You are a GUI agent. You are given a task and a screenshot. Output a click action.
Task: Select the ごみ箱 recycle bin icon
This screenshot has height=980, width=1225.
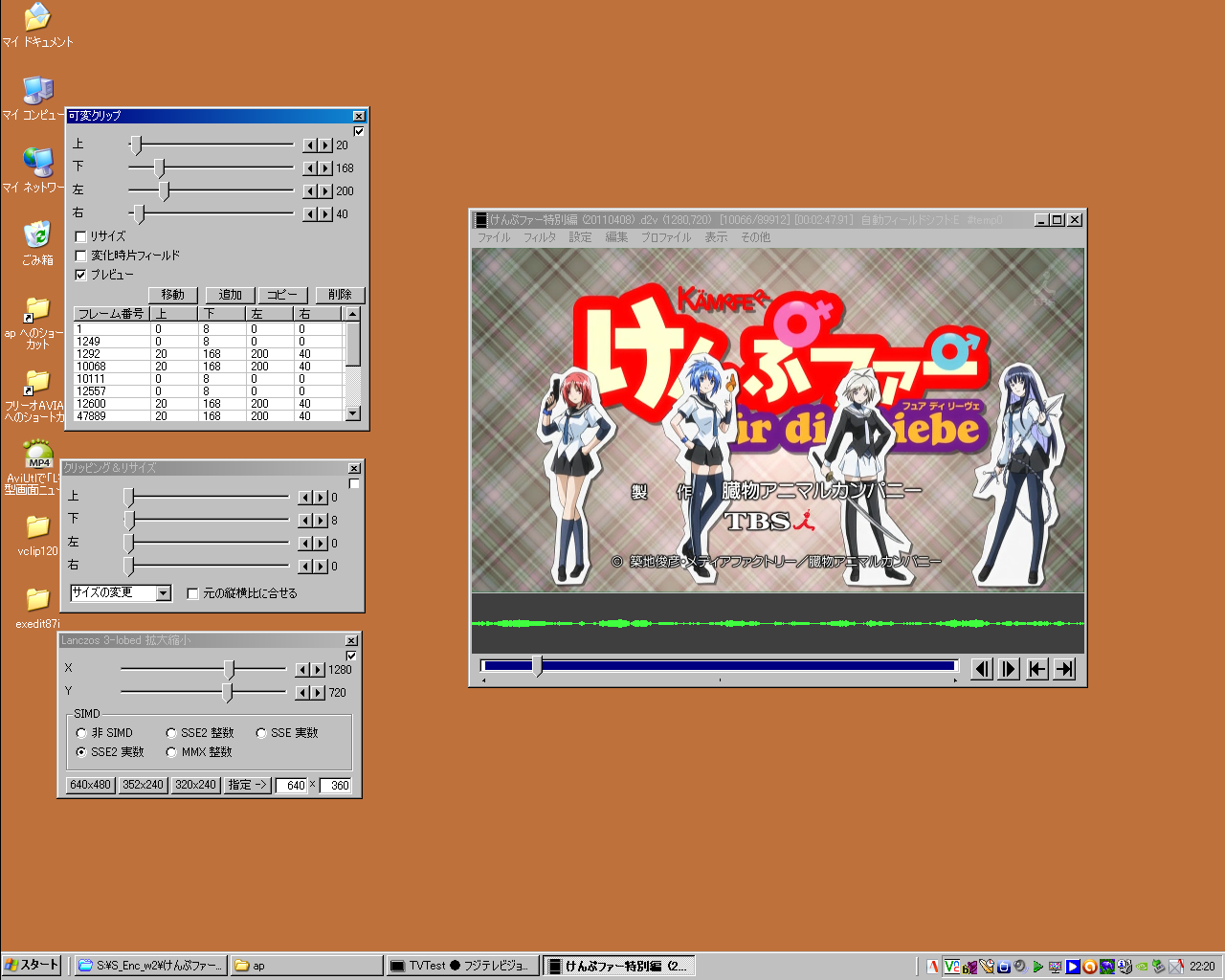click(37, 243)
